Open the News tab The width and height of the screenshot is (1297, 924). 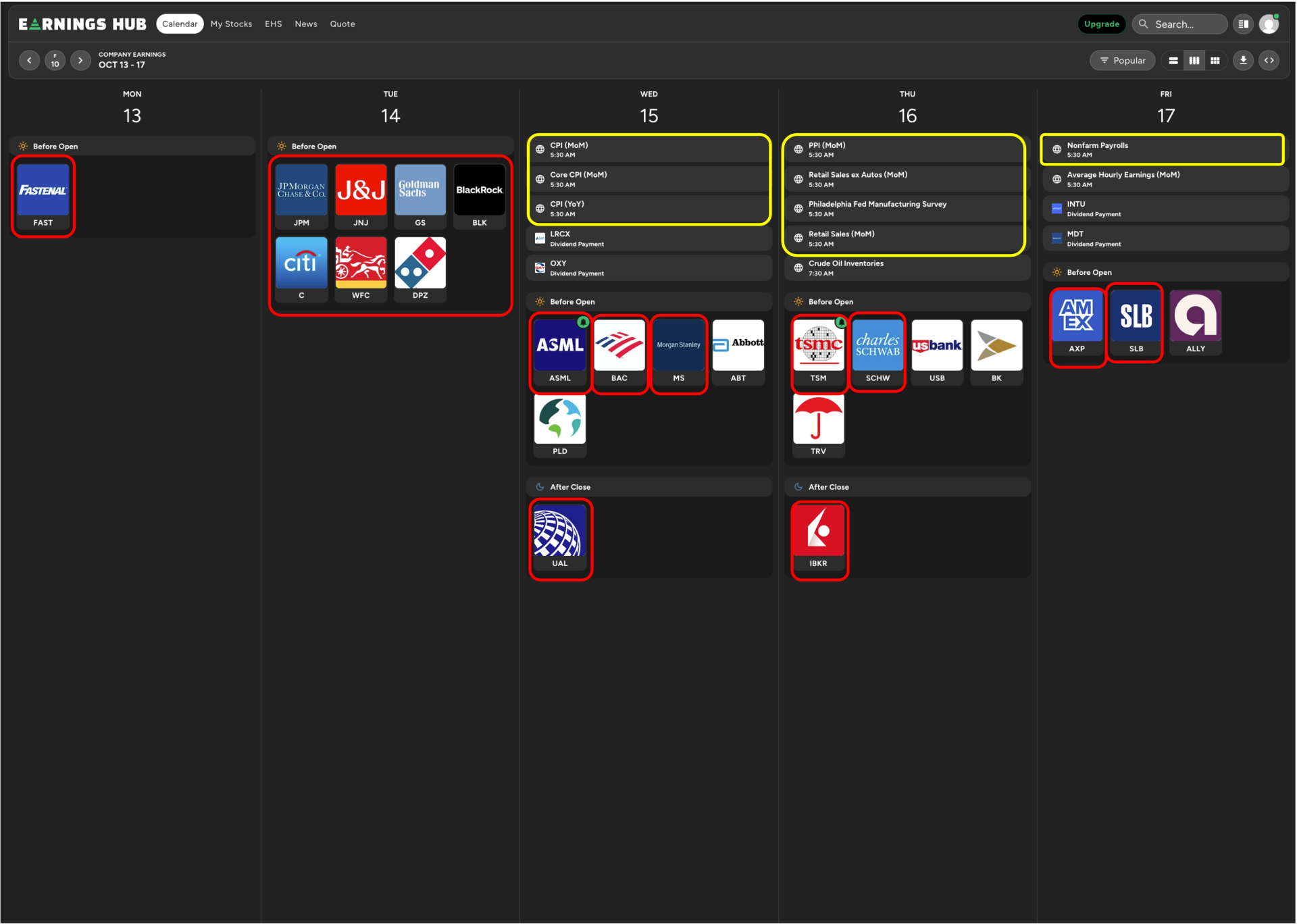point(305,24)
